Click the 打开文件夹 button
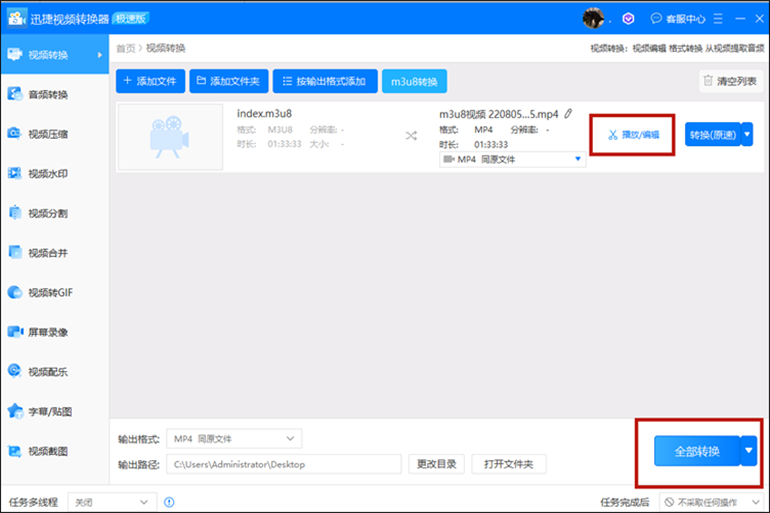This screenshot has width=770, height=513. 509,464
